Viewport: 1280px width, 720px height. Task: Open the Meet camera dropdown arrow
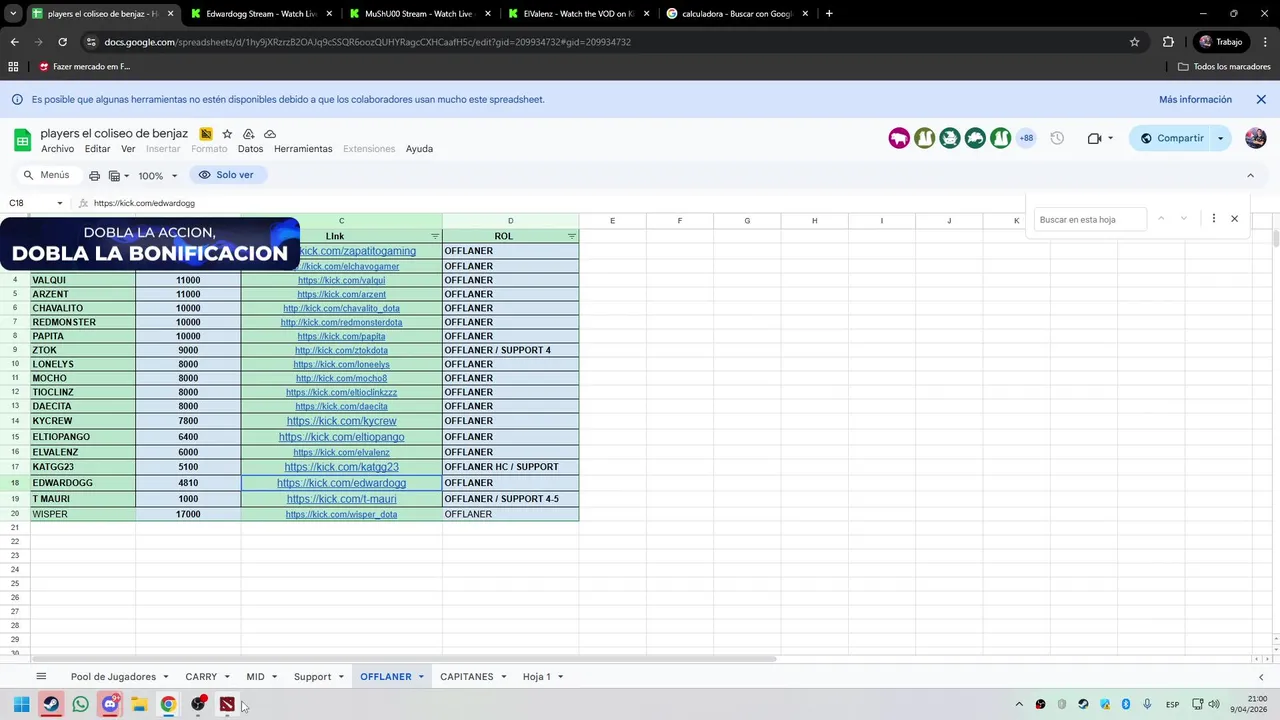point(1110,138)
